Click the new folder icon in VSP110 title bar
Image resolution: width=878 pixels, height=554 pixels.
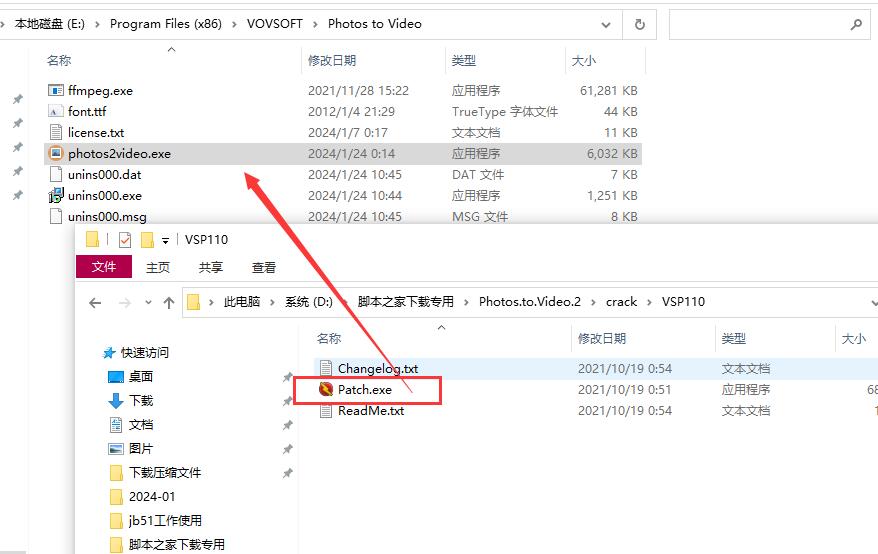pyautogui.click(x=147, y=240)
